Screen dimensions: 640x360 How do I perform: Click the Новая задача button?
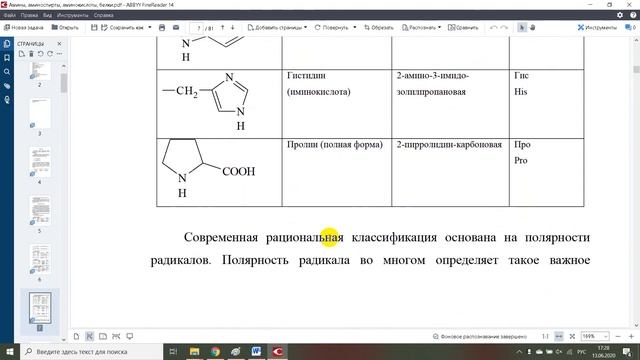[x=23, y=27]
